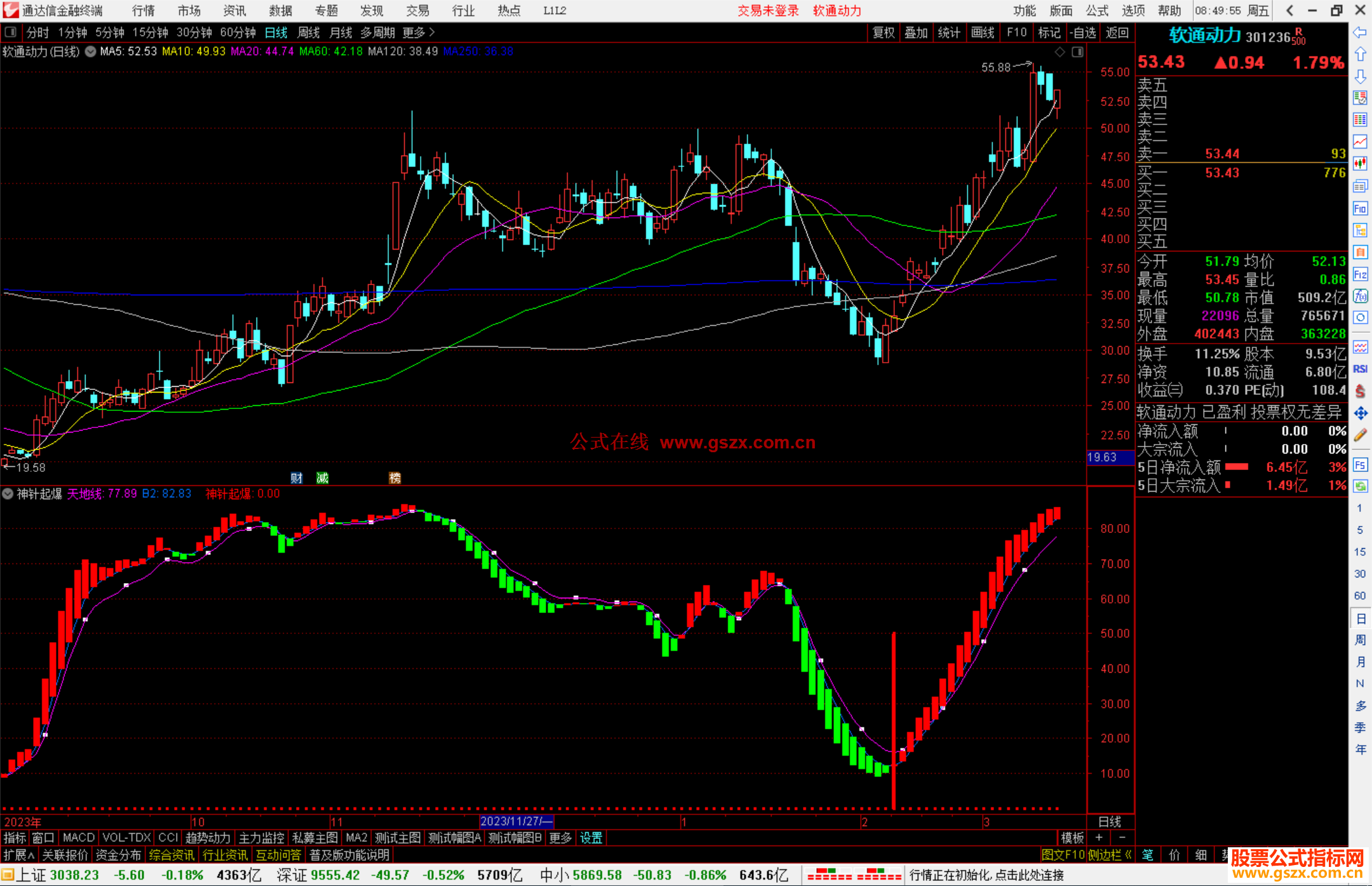
Task: Toggle the circle icon beside 神针起爆
Action: pos(8,493)
